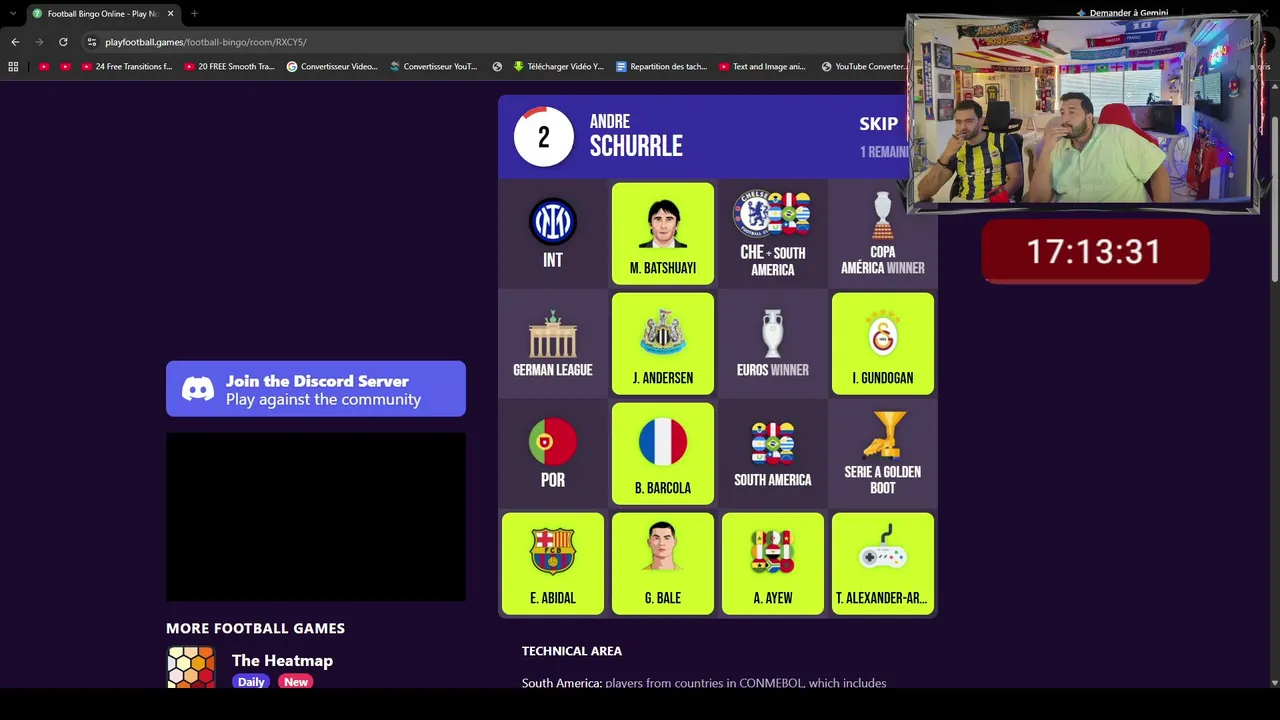This screenshot has width=1280, height=720.
Task: Click the A. Ayew flags cell
Action: coord(773,564)
